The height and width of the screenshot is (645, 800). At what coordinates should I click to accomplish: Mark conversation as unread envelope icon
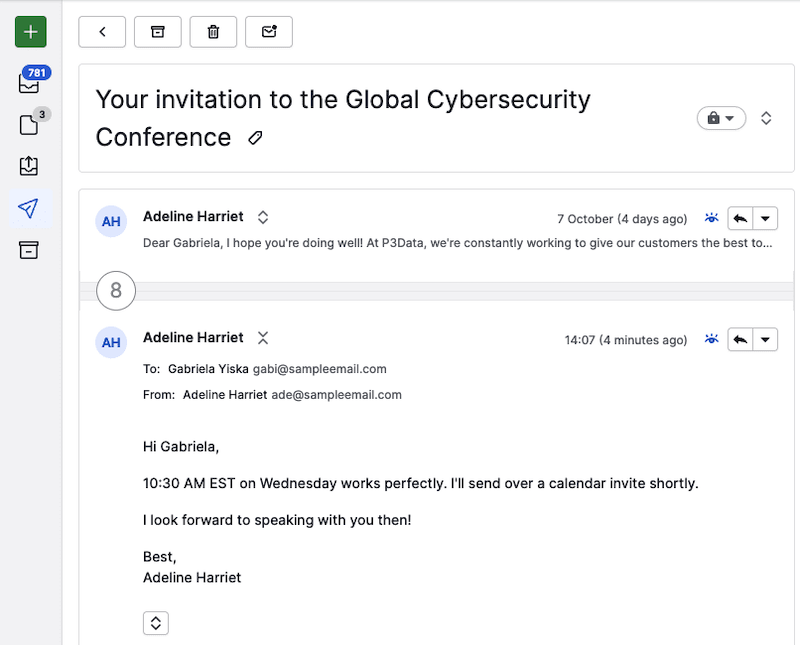click(268, 31)
